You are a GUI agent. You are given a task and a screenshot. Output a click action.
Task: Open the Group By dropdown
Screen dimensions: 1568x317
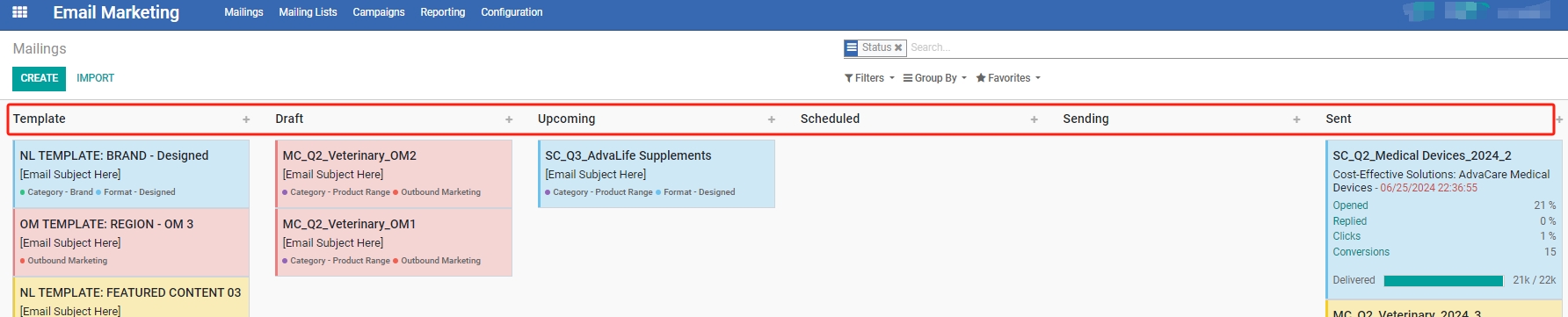tap(935, 78)
